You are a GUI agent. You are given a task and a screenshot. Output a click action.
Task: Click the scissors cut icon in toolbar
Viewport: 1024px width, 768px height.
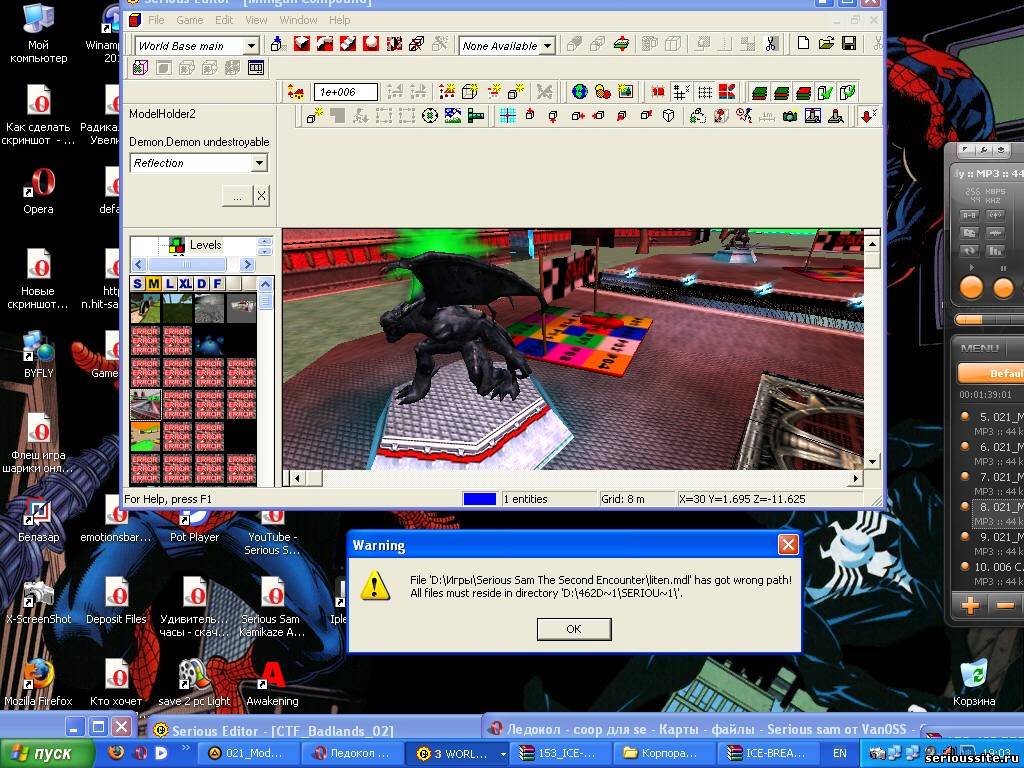771,44
